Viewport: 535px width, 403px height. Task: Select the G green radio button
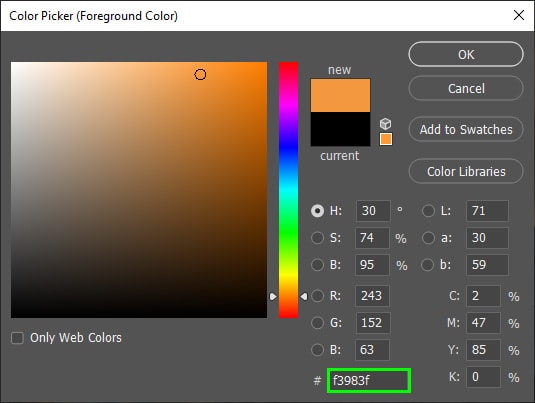tap(317, 323)
